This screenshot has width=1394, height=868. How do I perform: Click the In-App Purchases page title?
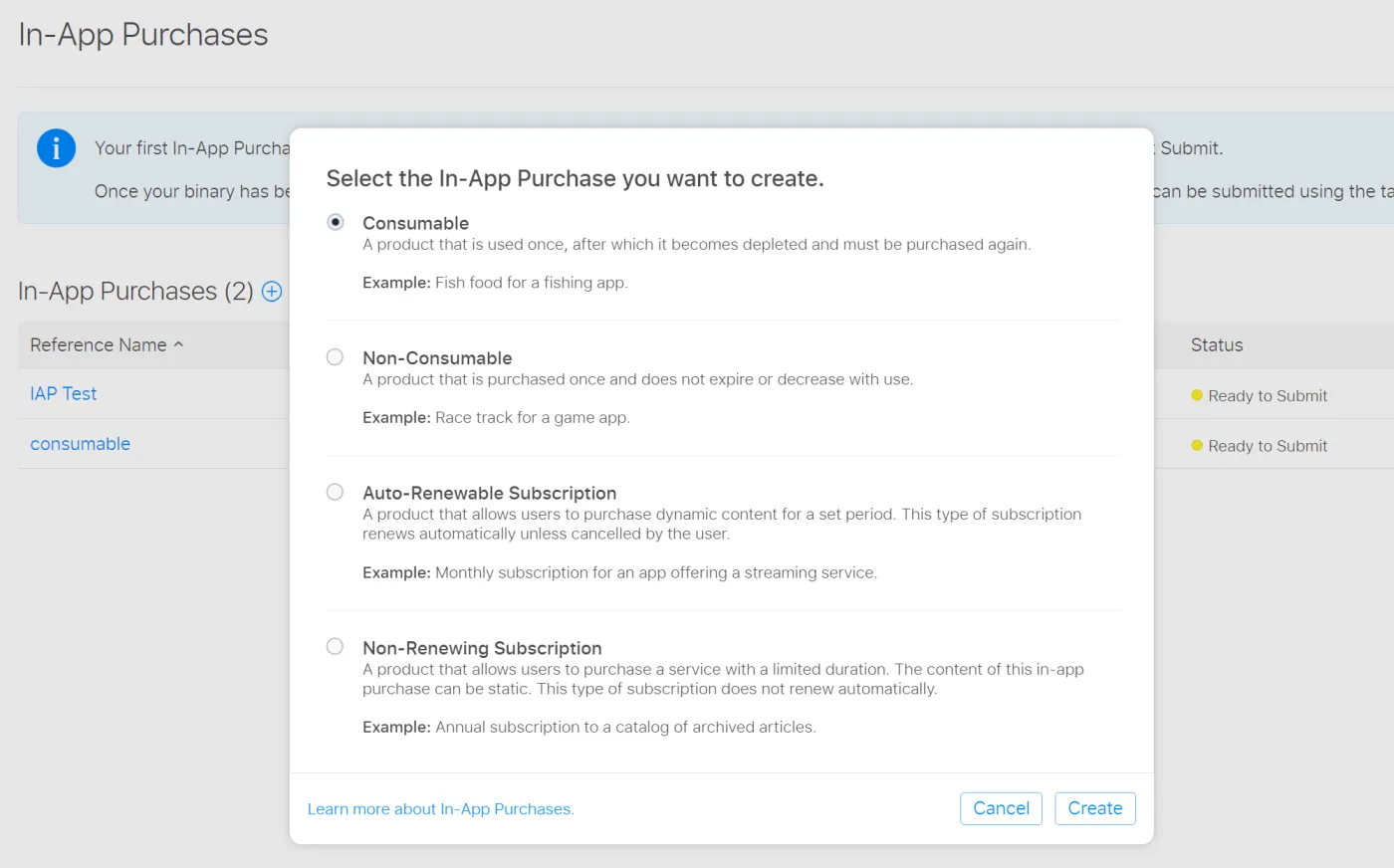click(x=143, y=35)
